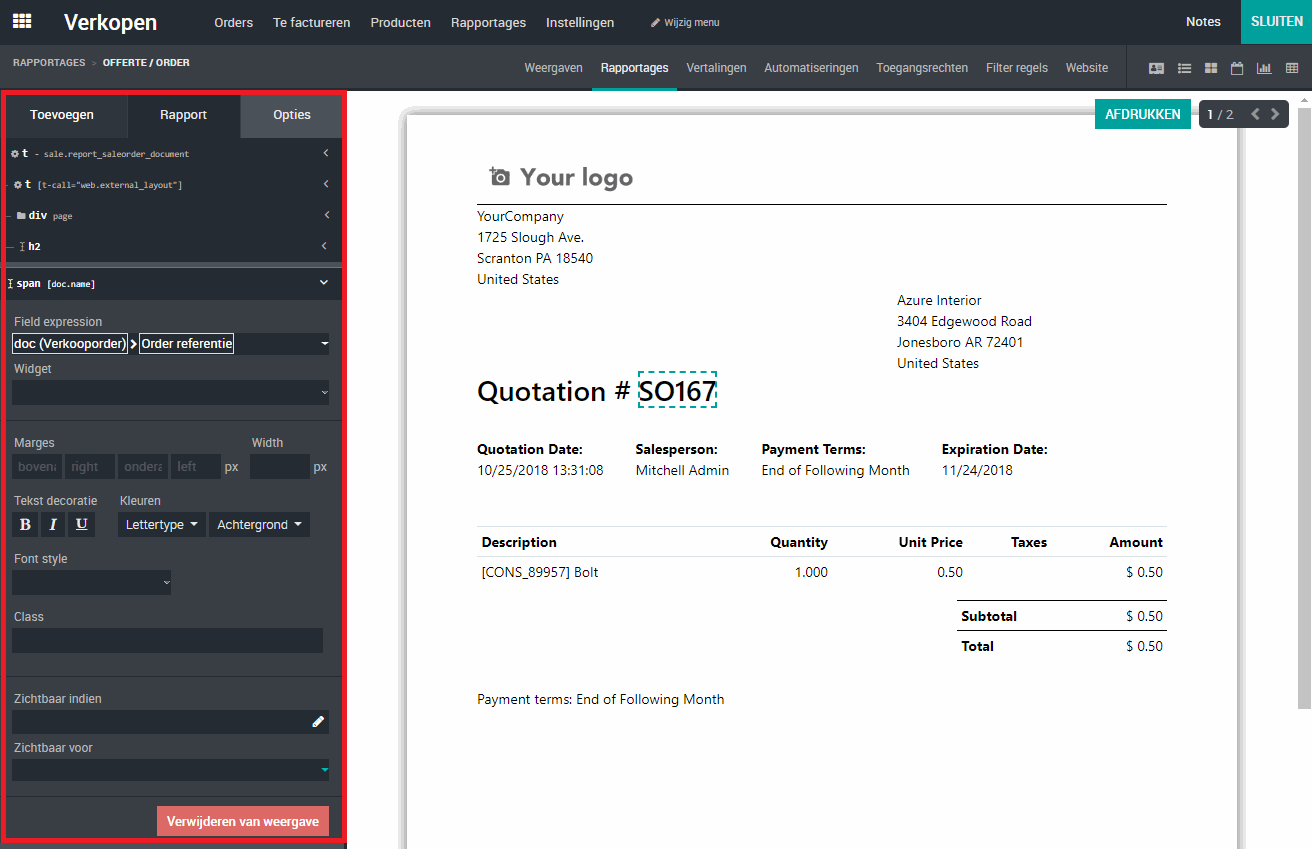Screen dimensions: 1312x849
Task: Click Verwijderen van weergave
Action: (242, 820)
